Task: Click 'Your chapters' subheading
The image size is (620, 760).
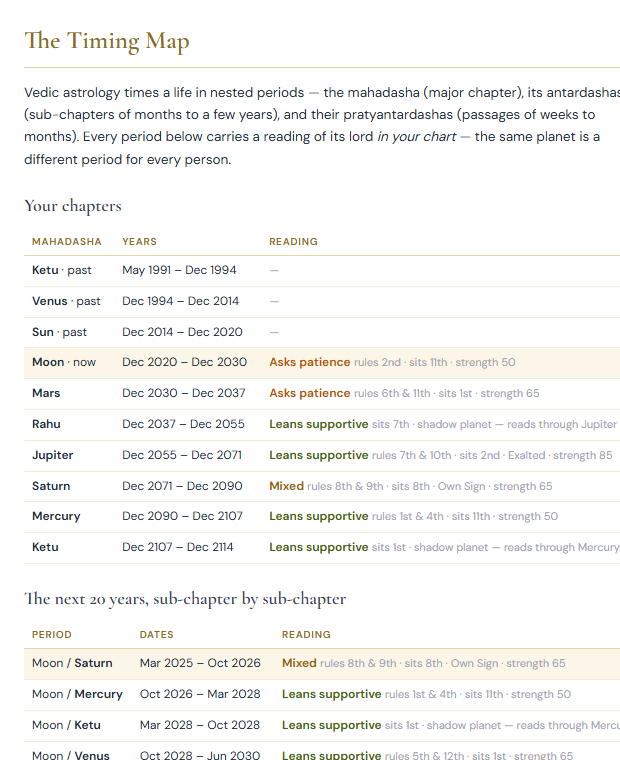Action: click(x=73, y=206)
